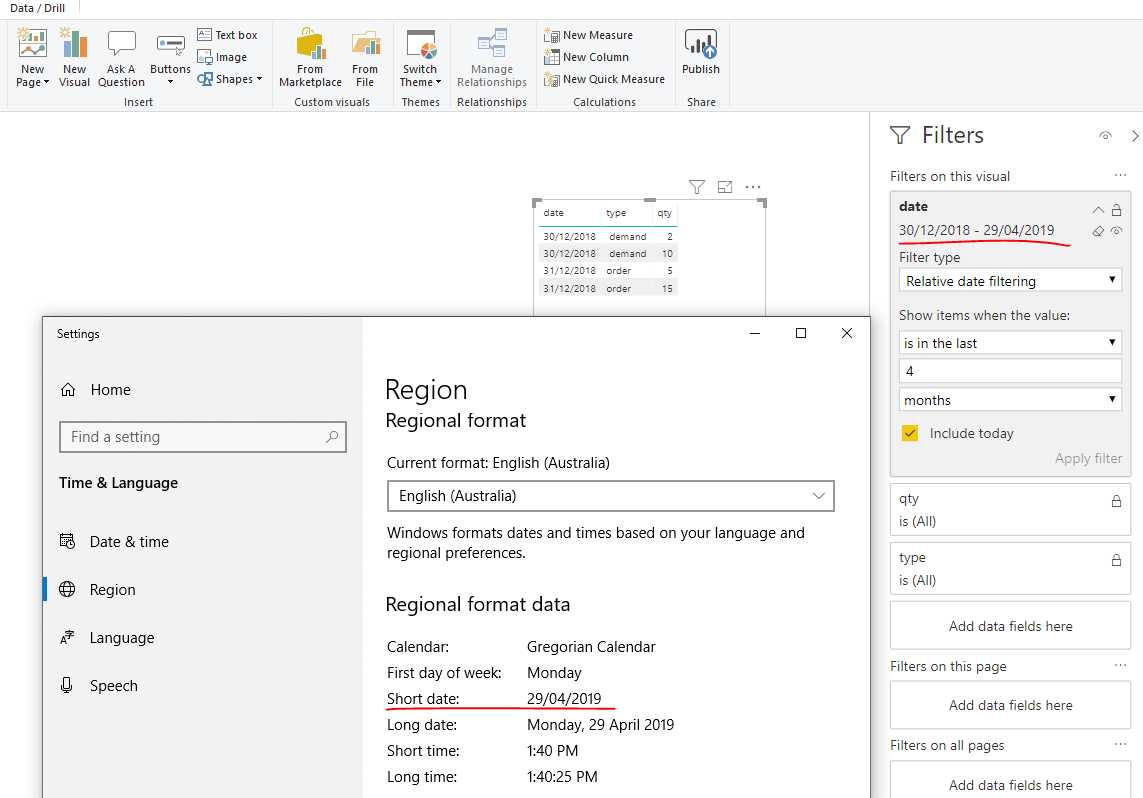Click the visual's filter funnel icon

pyautogui.click(x=697, y=187)
